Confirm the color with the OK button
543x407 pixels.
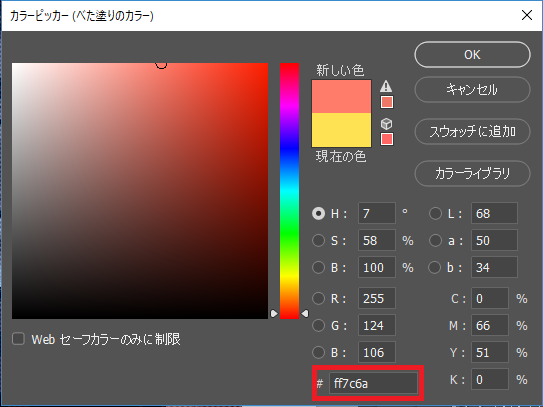click(x=472, y=55)
